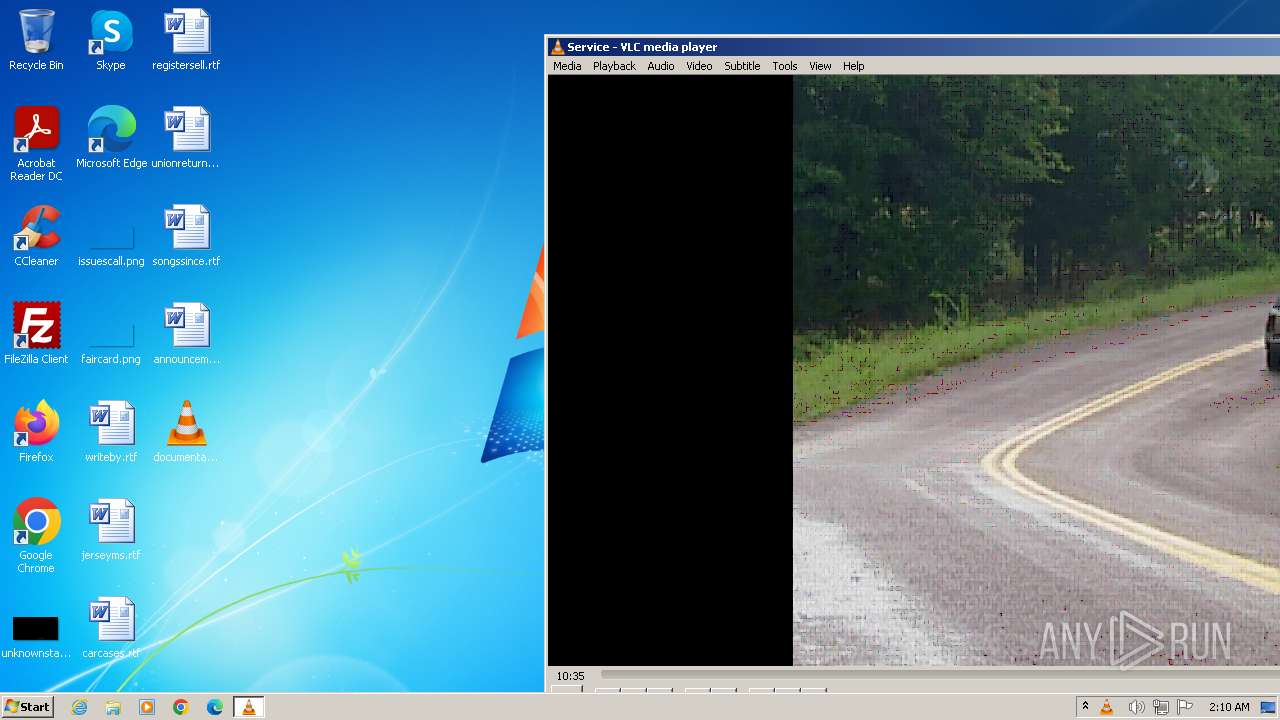Click the VLC cone tray icon
The image size is (1280, 720).
(1107, 707)
